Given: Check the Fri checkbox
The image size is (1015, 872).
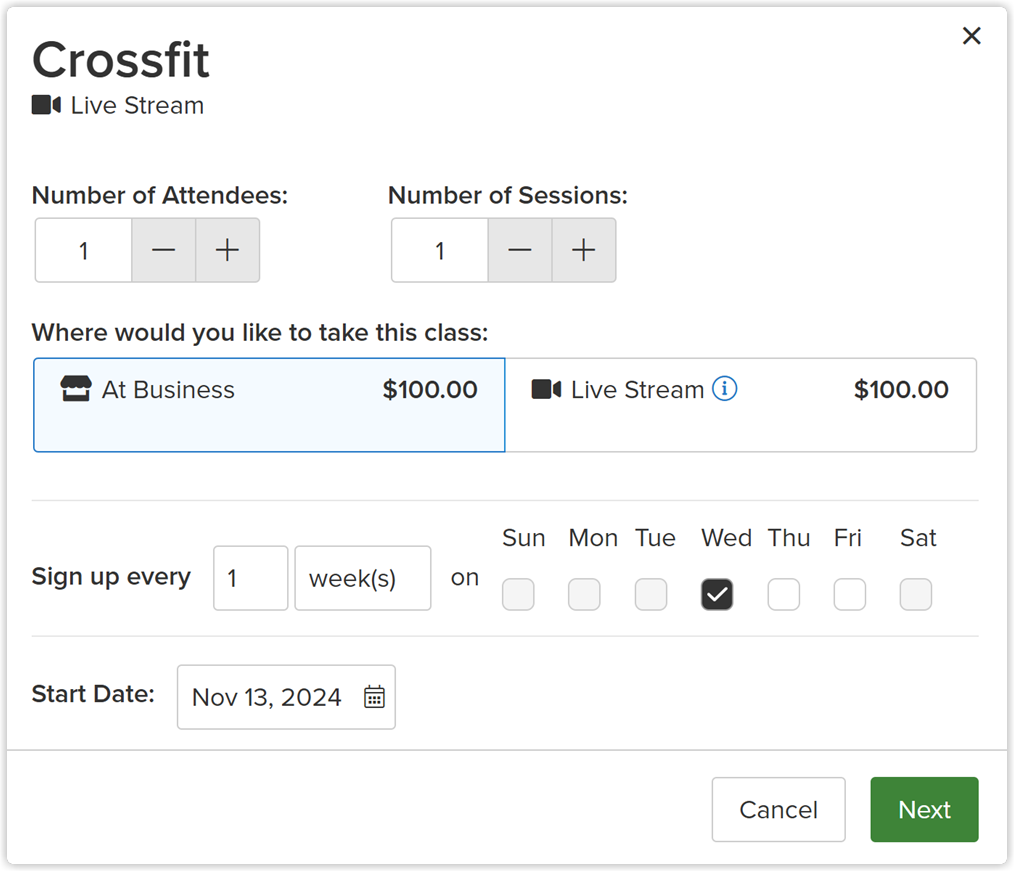Looking at the screenshot, I should [849, 594].
